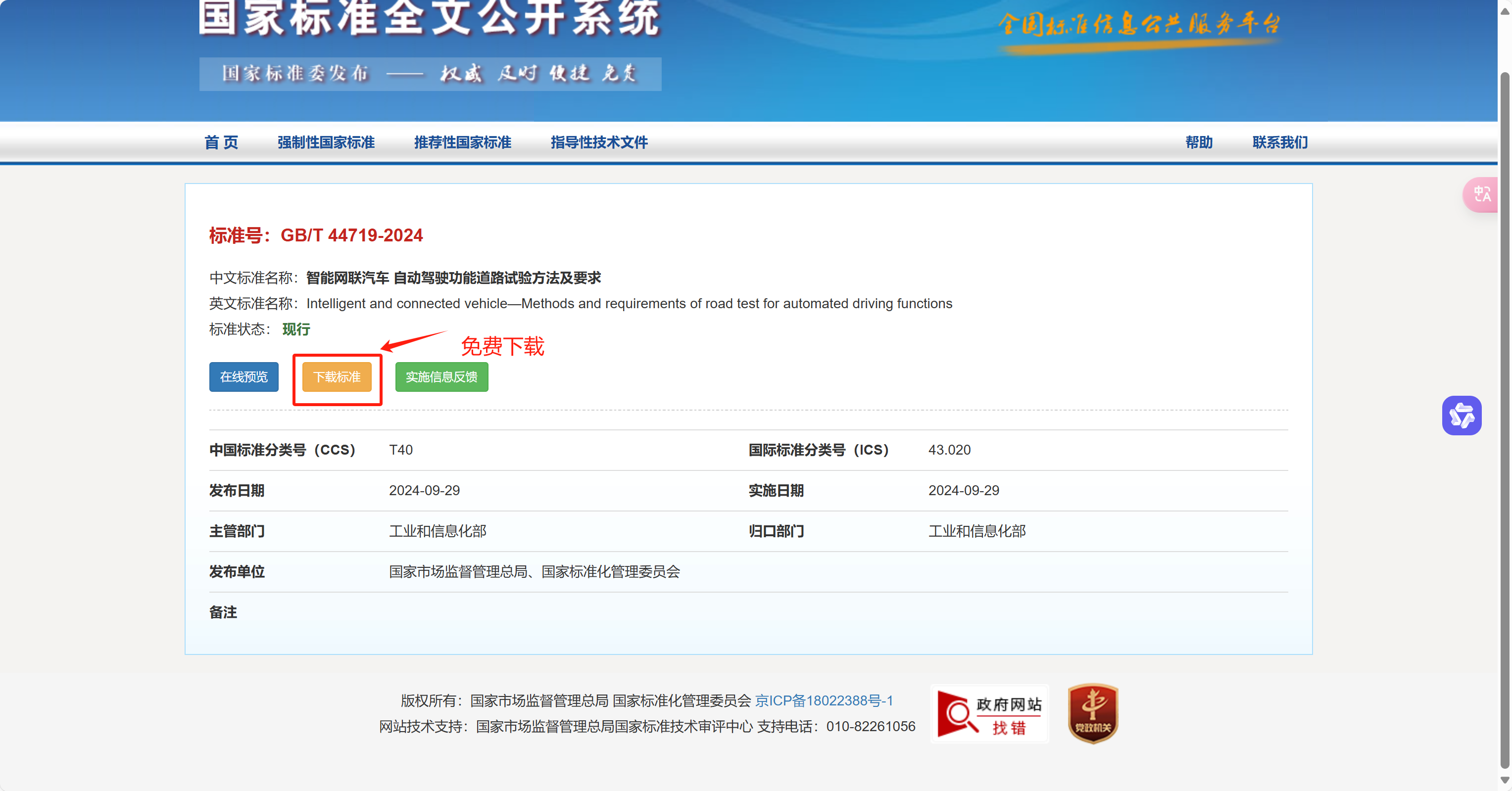Click the 国家标准全文公开系统 header title

click(430, 19)
